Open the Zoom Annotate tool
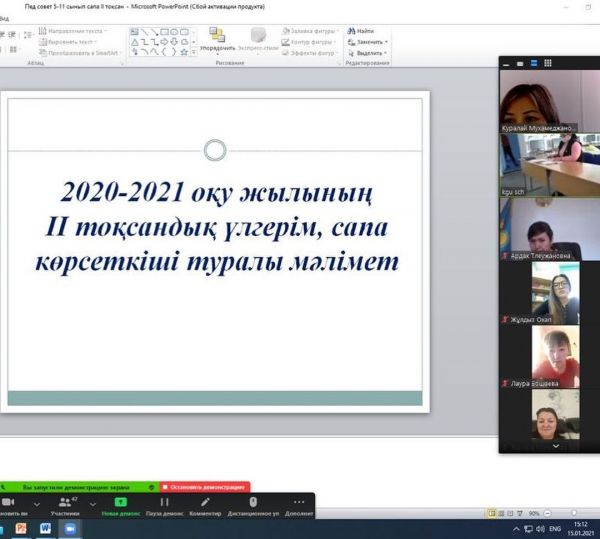Screen dimensions: 600x539 coord(205,505)
